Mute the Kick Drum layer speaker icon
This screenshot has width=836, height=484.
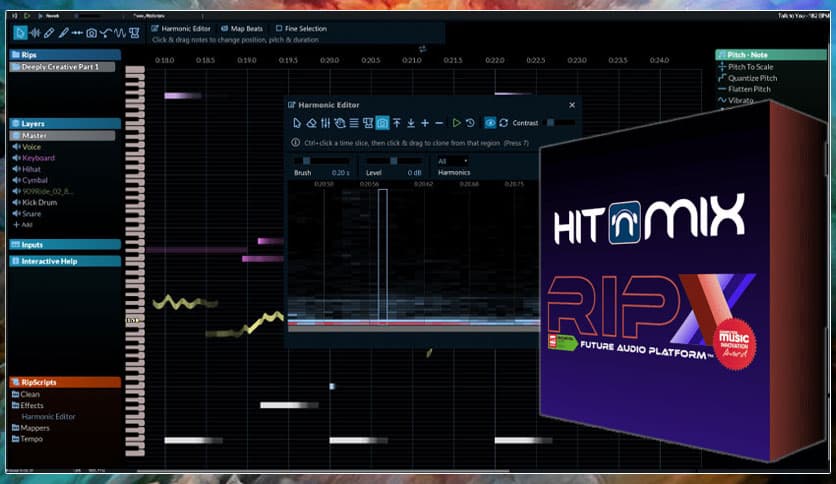coord(16,203)
